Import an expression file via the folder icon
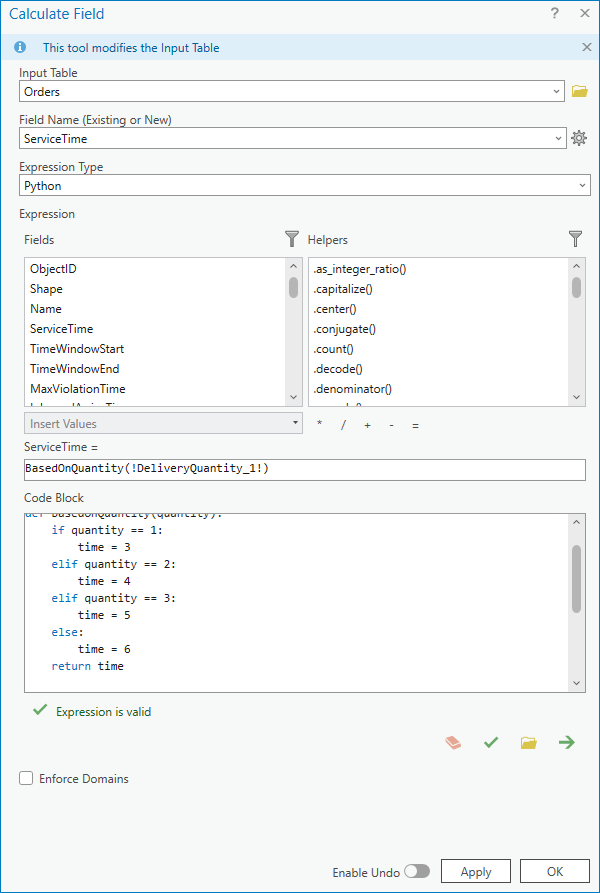The image size is (600, 893). coord(528,742)
